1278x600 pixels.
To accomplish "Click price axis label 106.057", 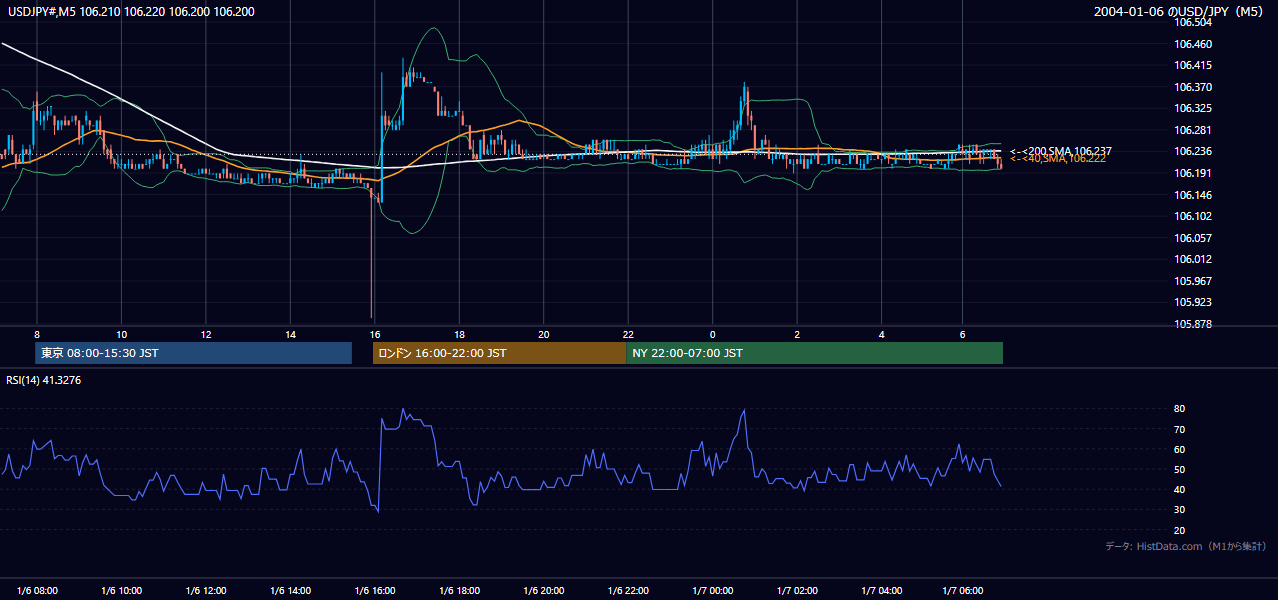I will pyautogui.click(x=1193, y=238).
